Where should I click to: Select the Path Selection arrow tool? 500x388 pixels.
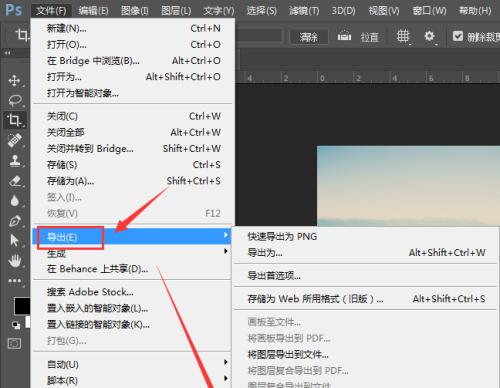14,240
